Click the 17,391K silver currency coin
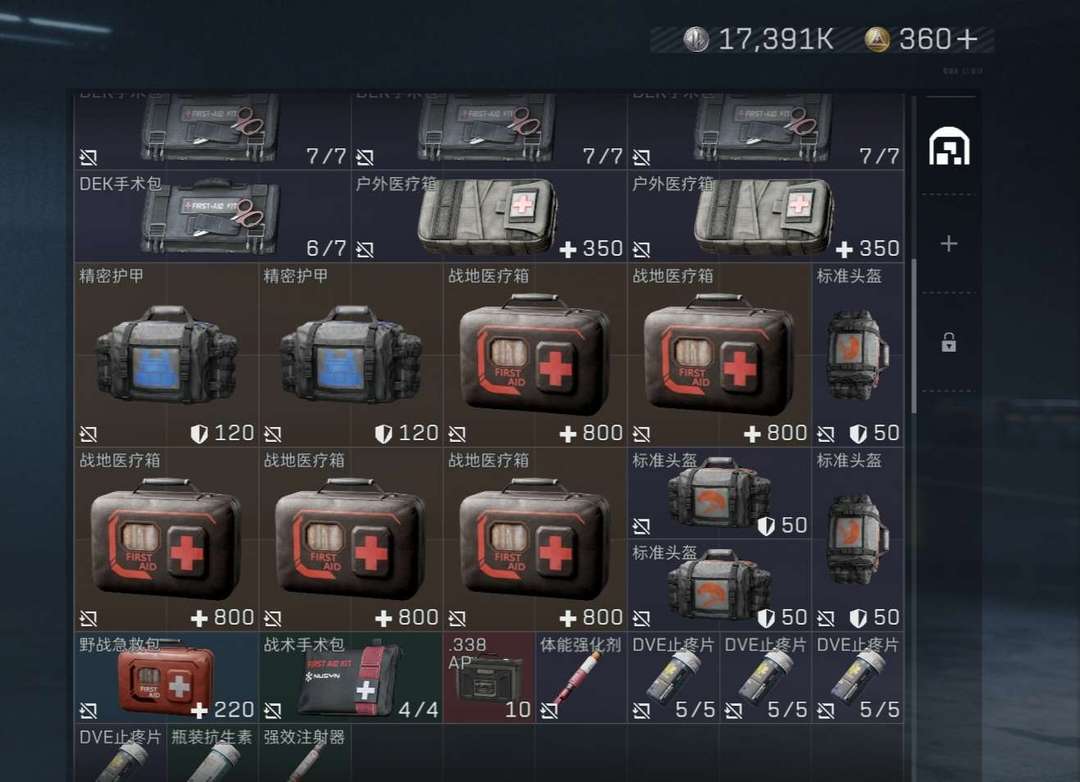Viewport: 1080px width, 782px height. point(696,39)
